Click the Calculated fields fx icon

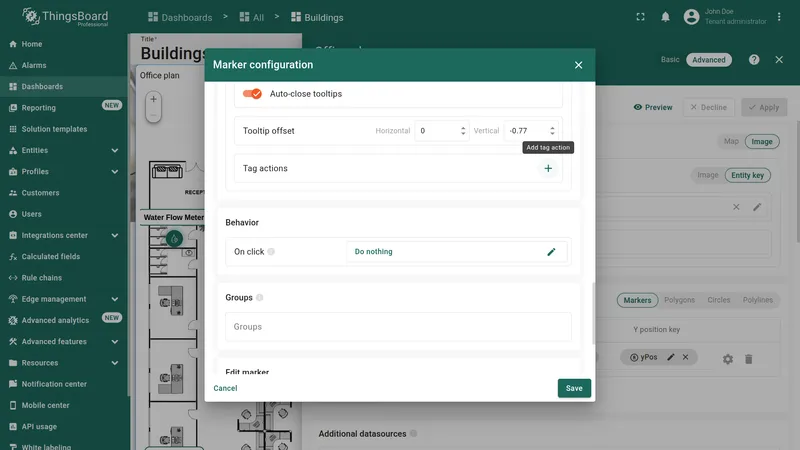tap(13, 257)
